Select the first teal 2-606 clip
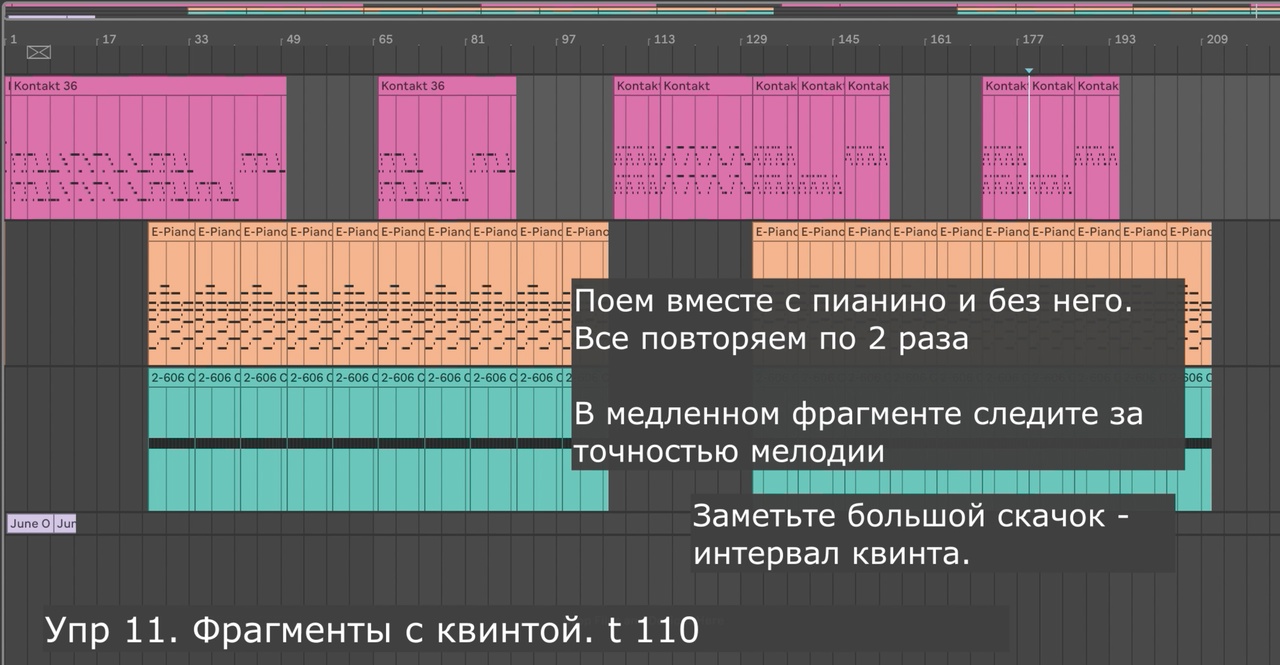The height and width of the screenshot is (665, 1280). point(171,439)
